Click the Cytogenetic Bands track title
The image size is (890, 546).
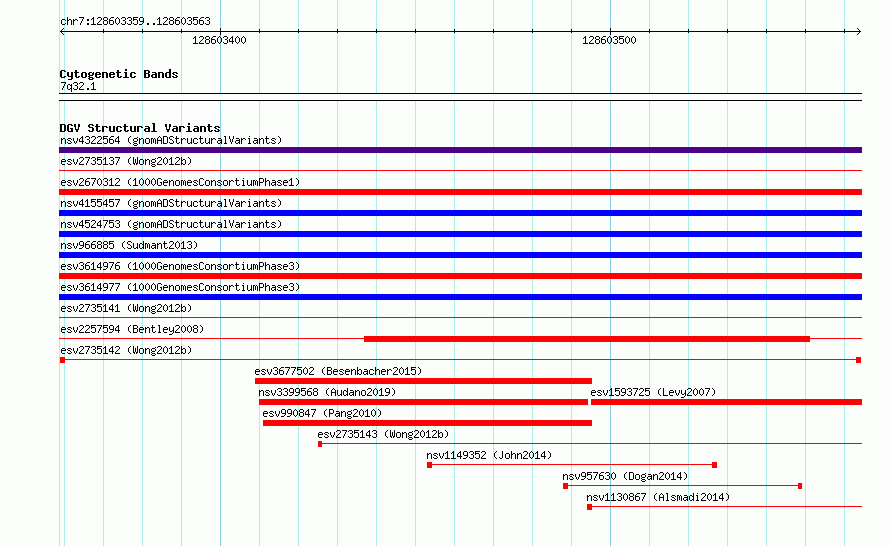point(119,74)
